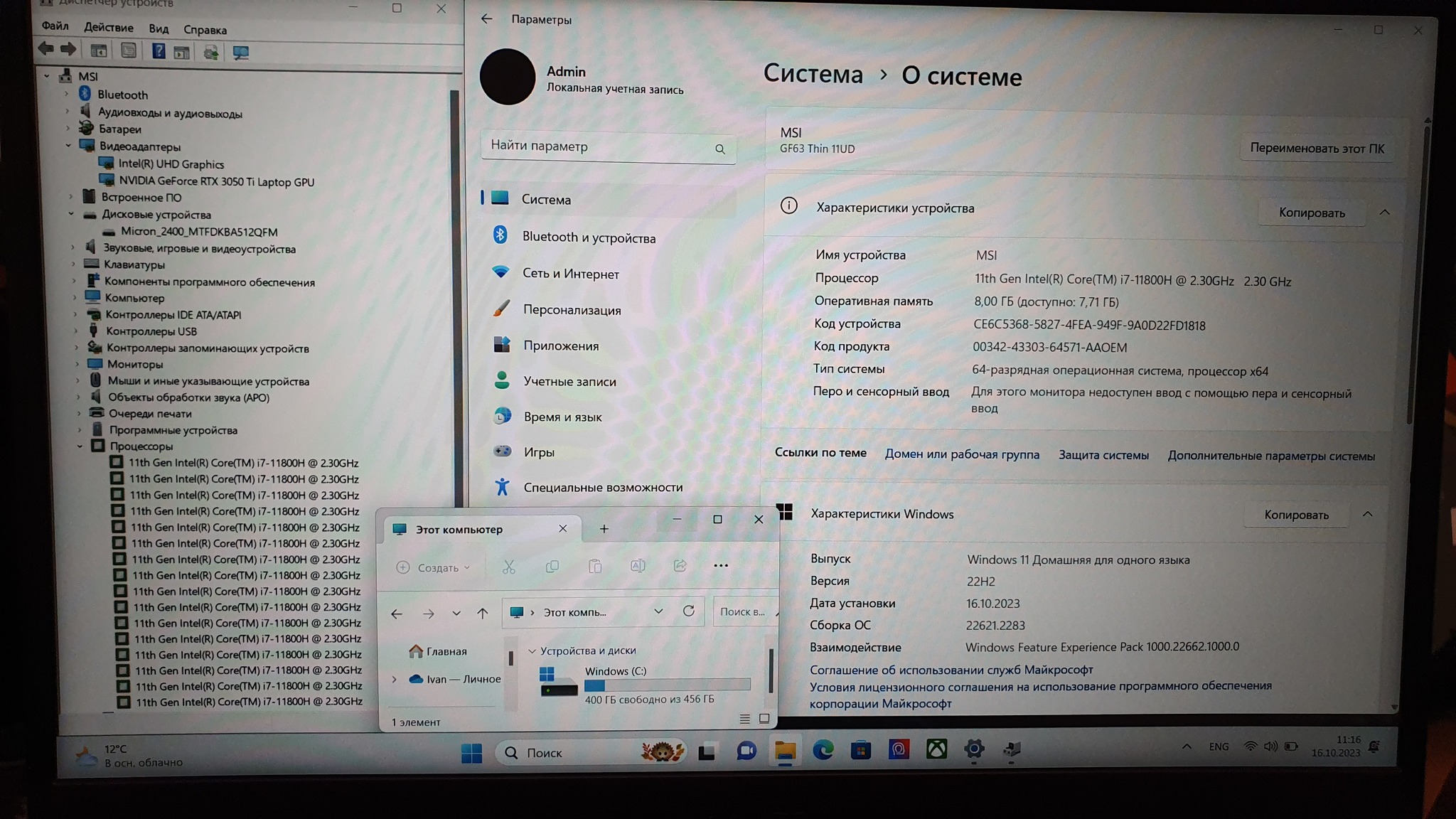Open the Создать dropdown in Explorer
Screen dimensions: 1456x819
pos(434,567)
